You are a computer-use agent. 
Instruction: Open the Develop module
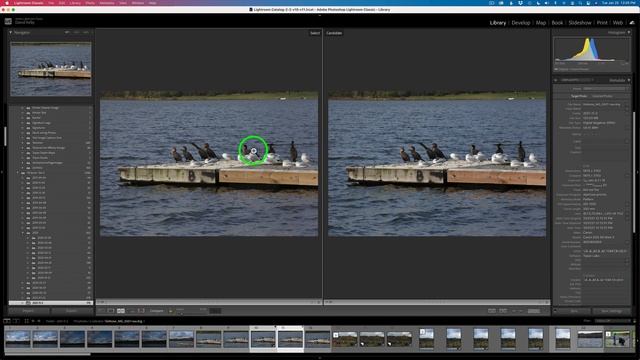(521, 23)
